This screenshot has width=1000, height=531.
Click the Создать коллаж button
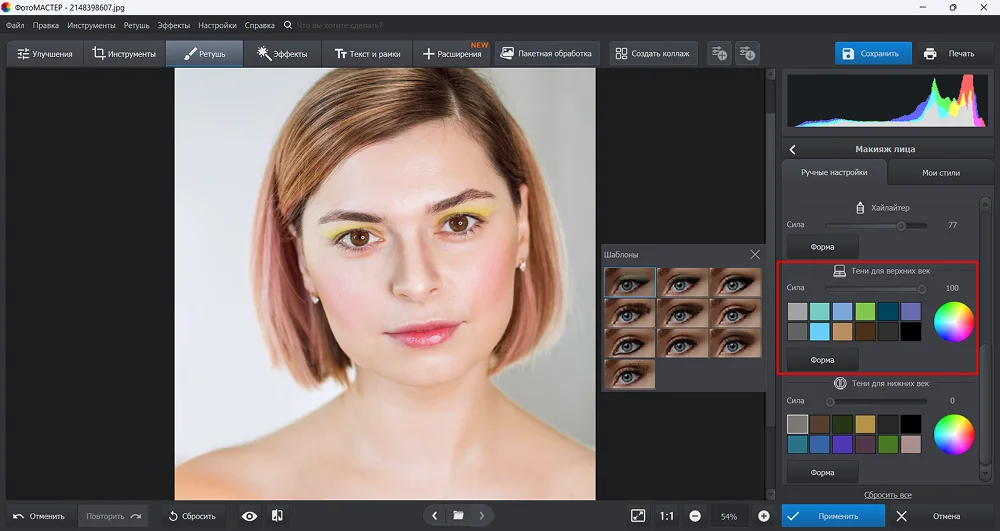[x=652, y=54]
